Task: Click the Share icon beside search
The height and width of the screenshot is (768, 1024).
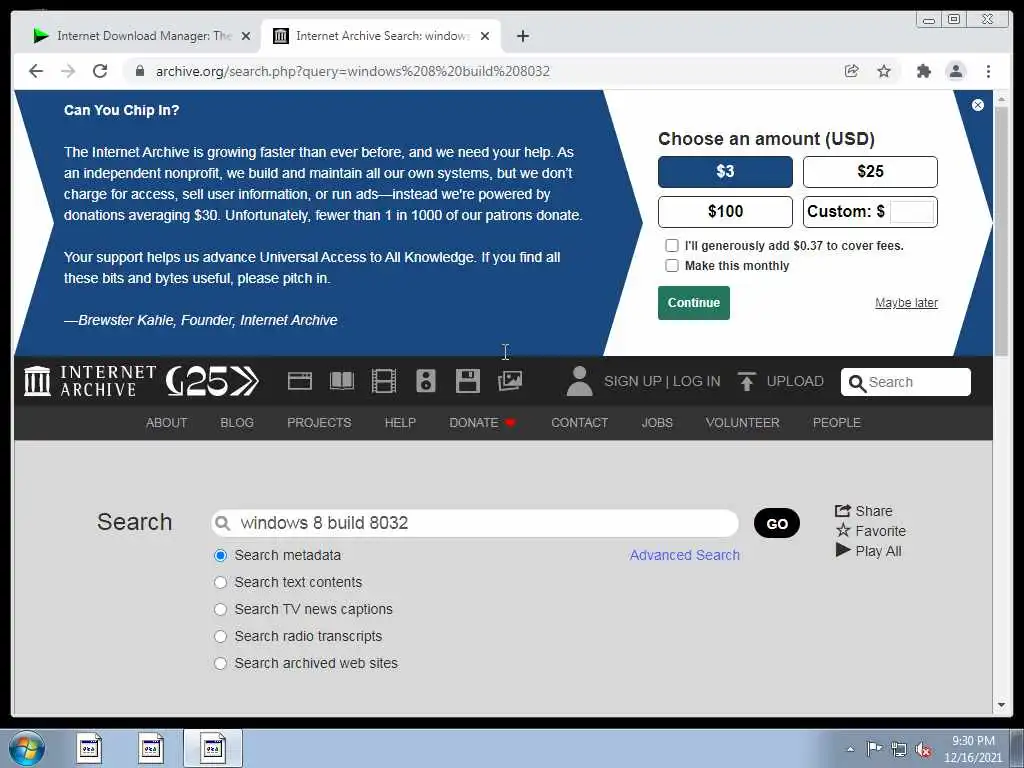Action: click(x=842, y=511)
